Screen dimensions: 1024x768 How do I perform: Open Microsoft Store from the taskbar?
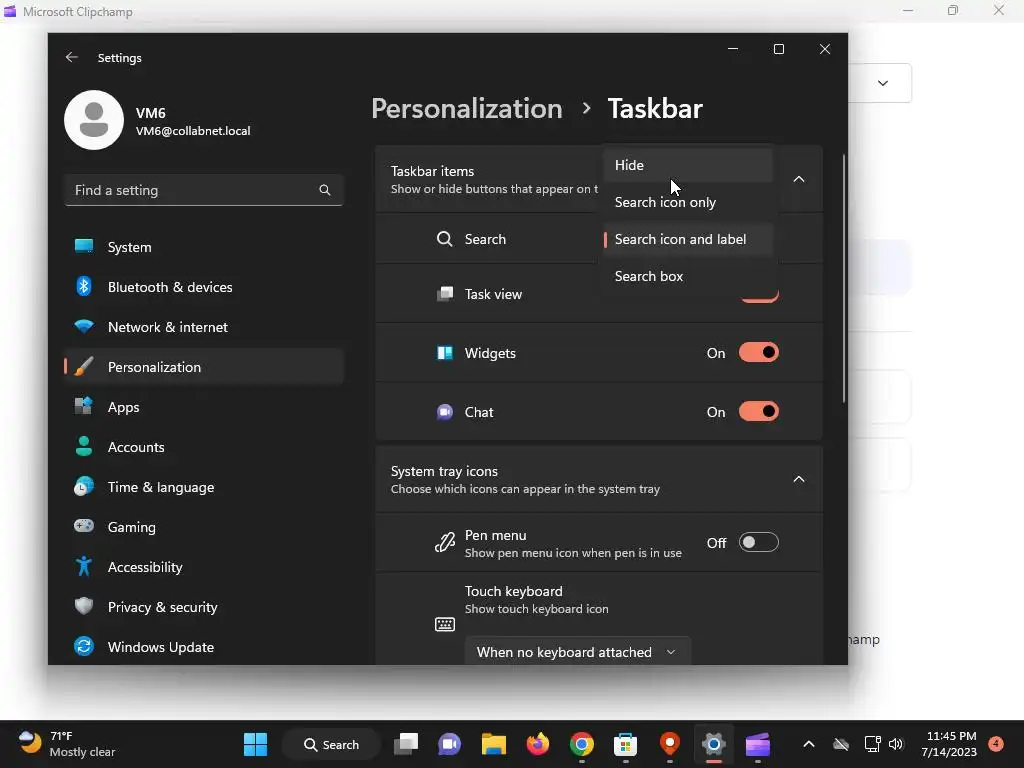(625, 744)
